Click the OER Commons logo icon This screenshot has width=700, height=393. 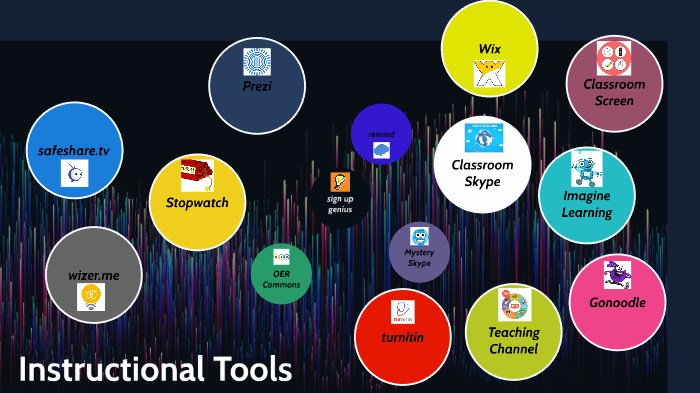coord(281,257)
